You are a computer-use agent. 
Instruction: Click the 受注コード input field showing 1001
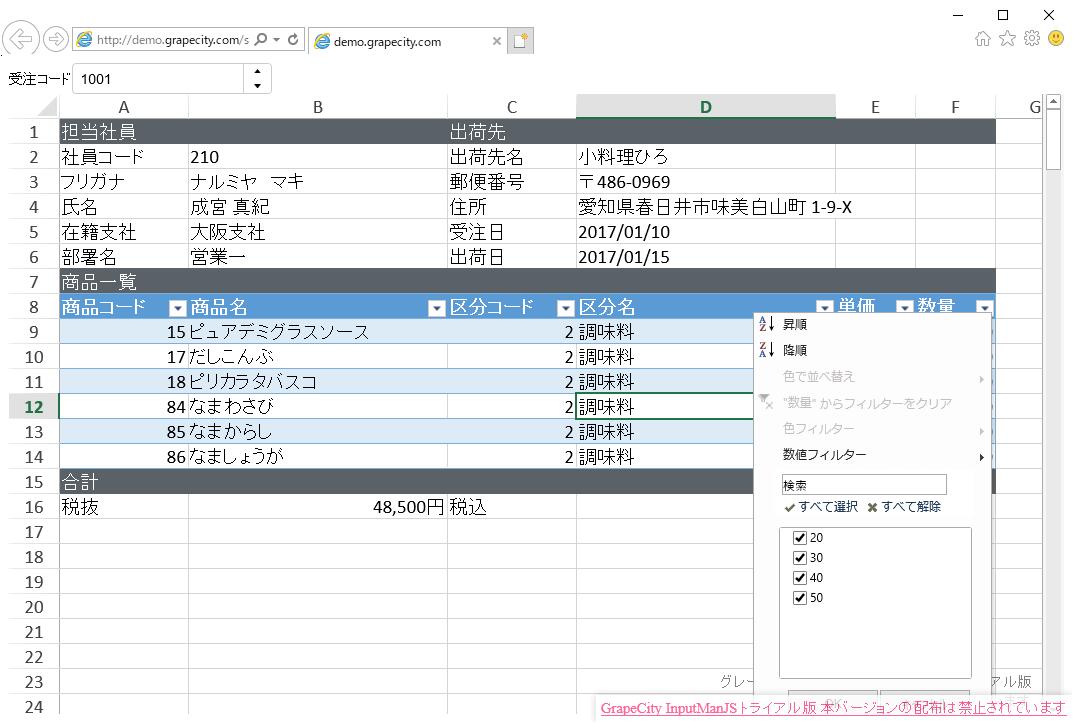[159, 79]
